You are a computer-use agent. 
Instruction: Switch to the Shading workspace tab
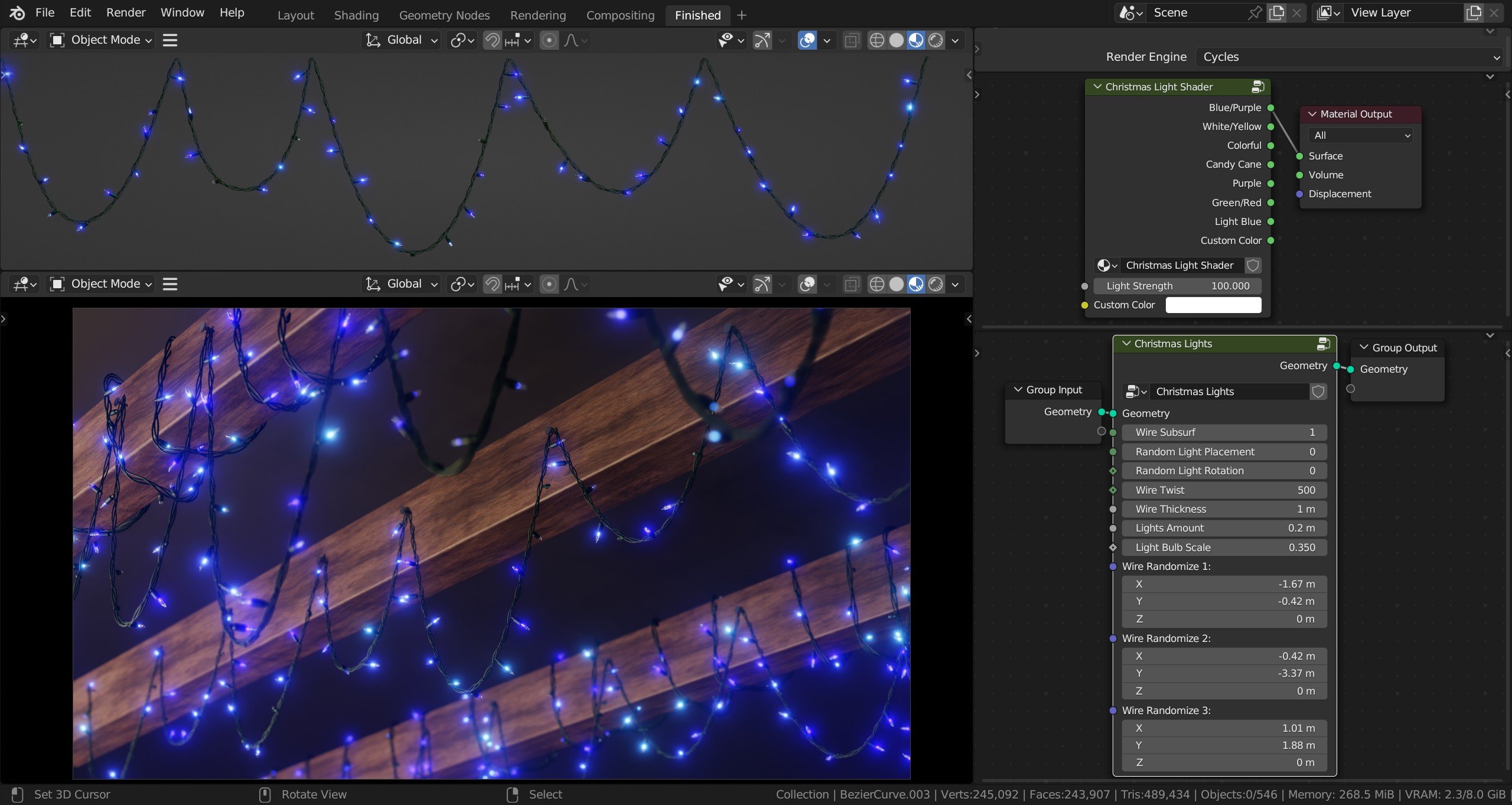click(356, 15)
